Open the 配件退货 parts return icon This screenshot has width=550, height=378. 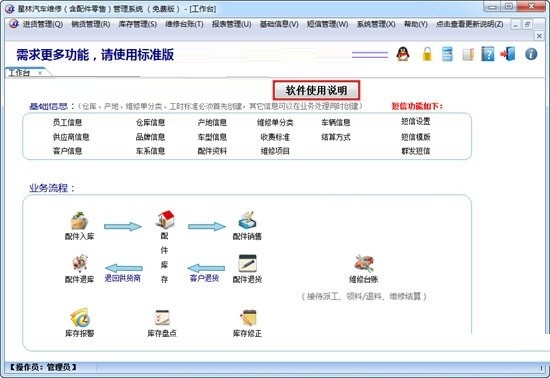click(x=247, y=263)
